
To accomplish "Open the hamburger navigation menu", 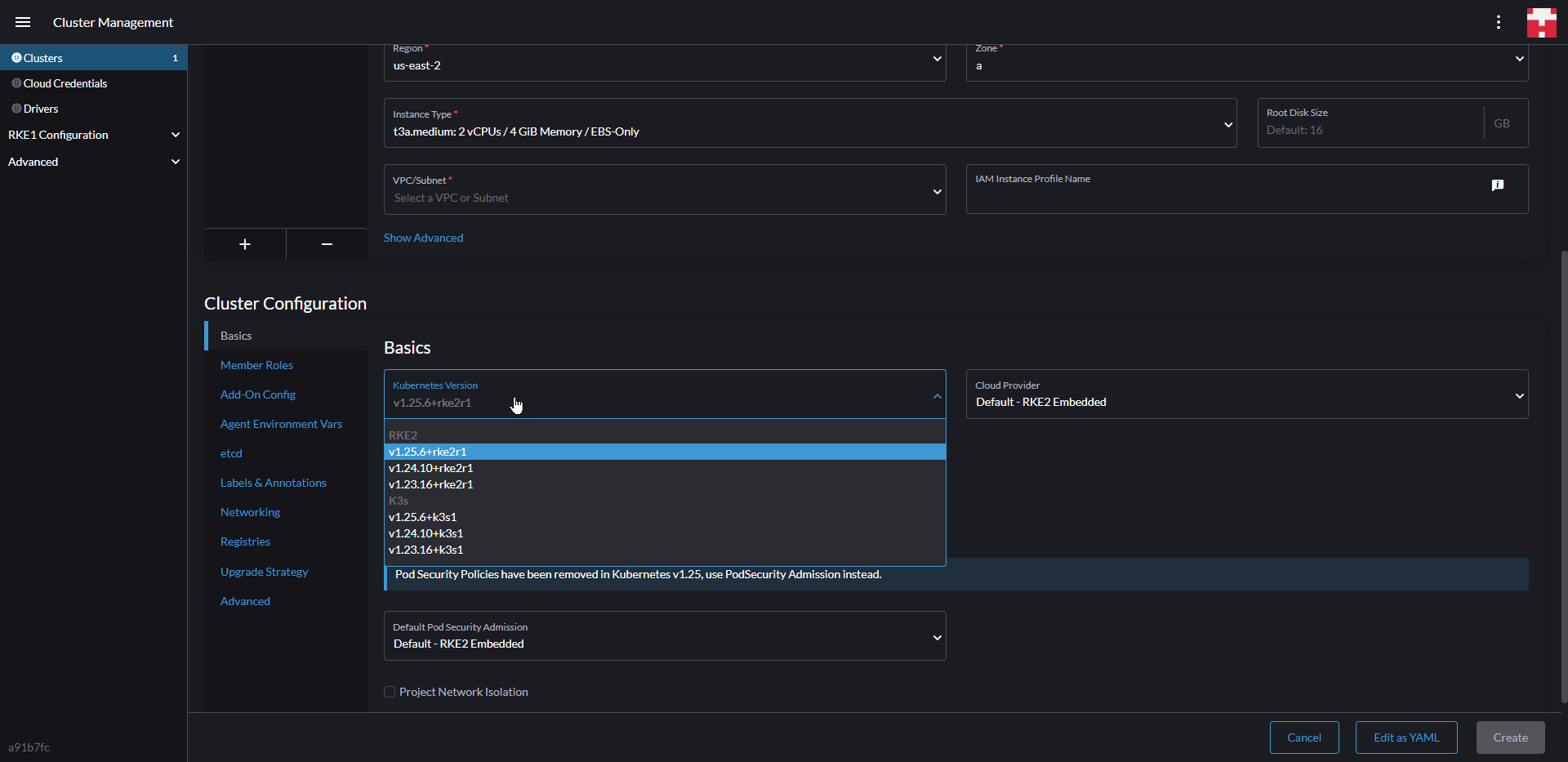I will coord(23,22).
